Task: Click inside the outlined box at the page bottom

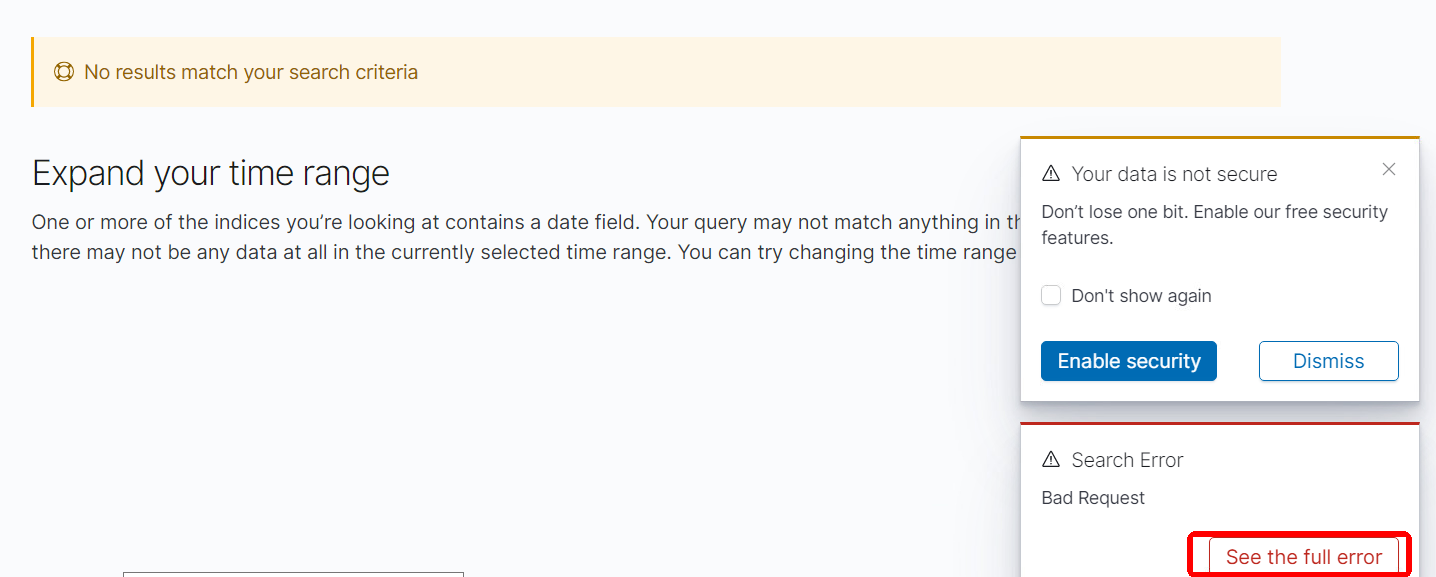Action: pyautogui.click(x=292, y=575)
